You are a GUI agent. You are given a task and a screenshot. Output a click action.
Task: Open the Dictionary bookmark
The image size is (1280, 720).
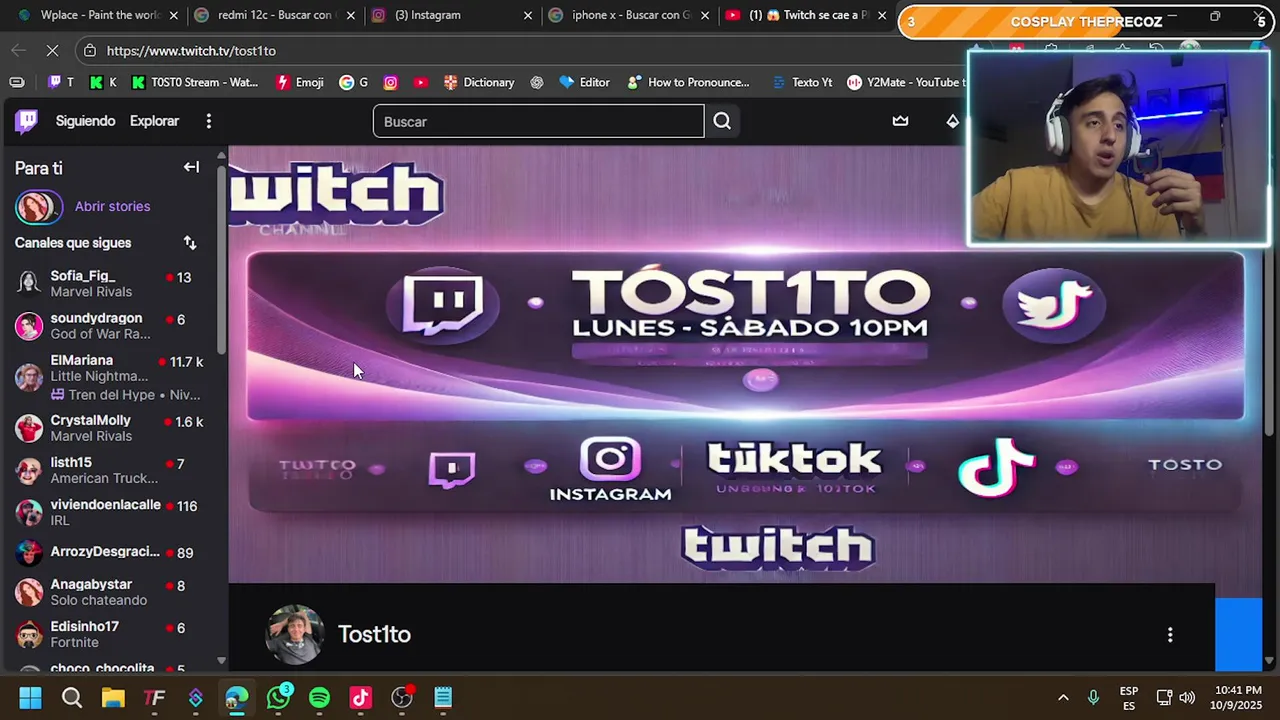pos(478,82)
